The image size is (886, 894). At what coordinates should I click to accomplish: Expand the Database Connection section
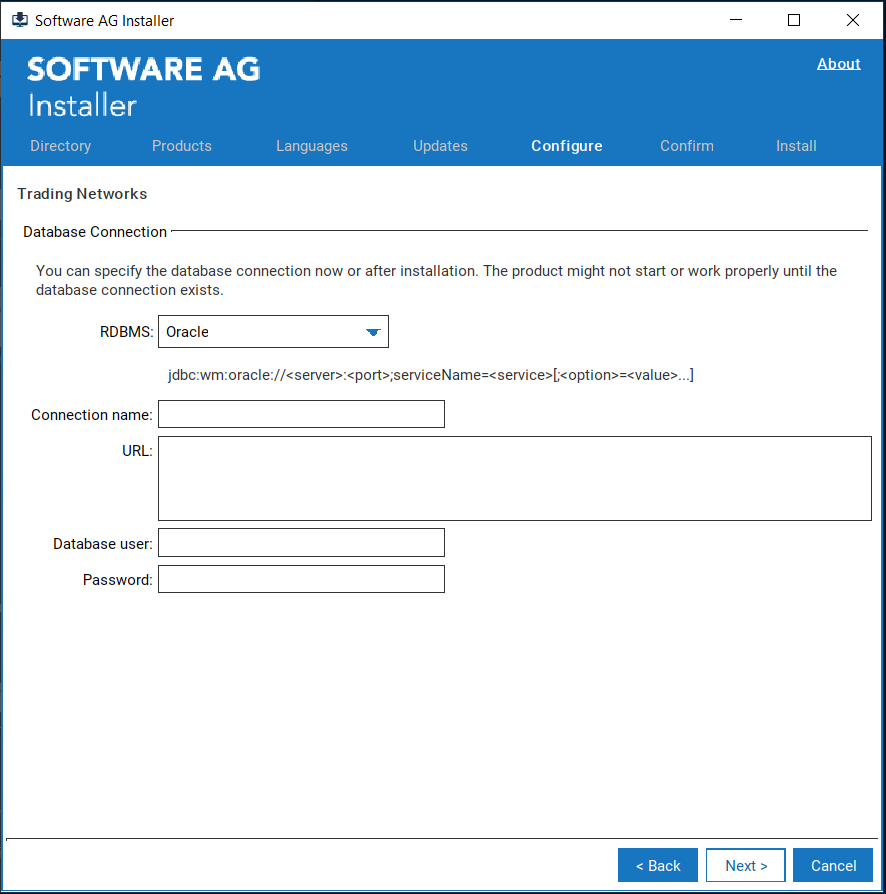click(x=94, y=231)
